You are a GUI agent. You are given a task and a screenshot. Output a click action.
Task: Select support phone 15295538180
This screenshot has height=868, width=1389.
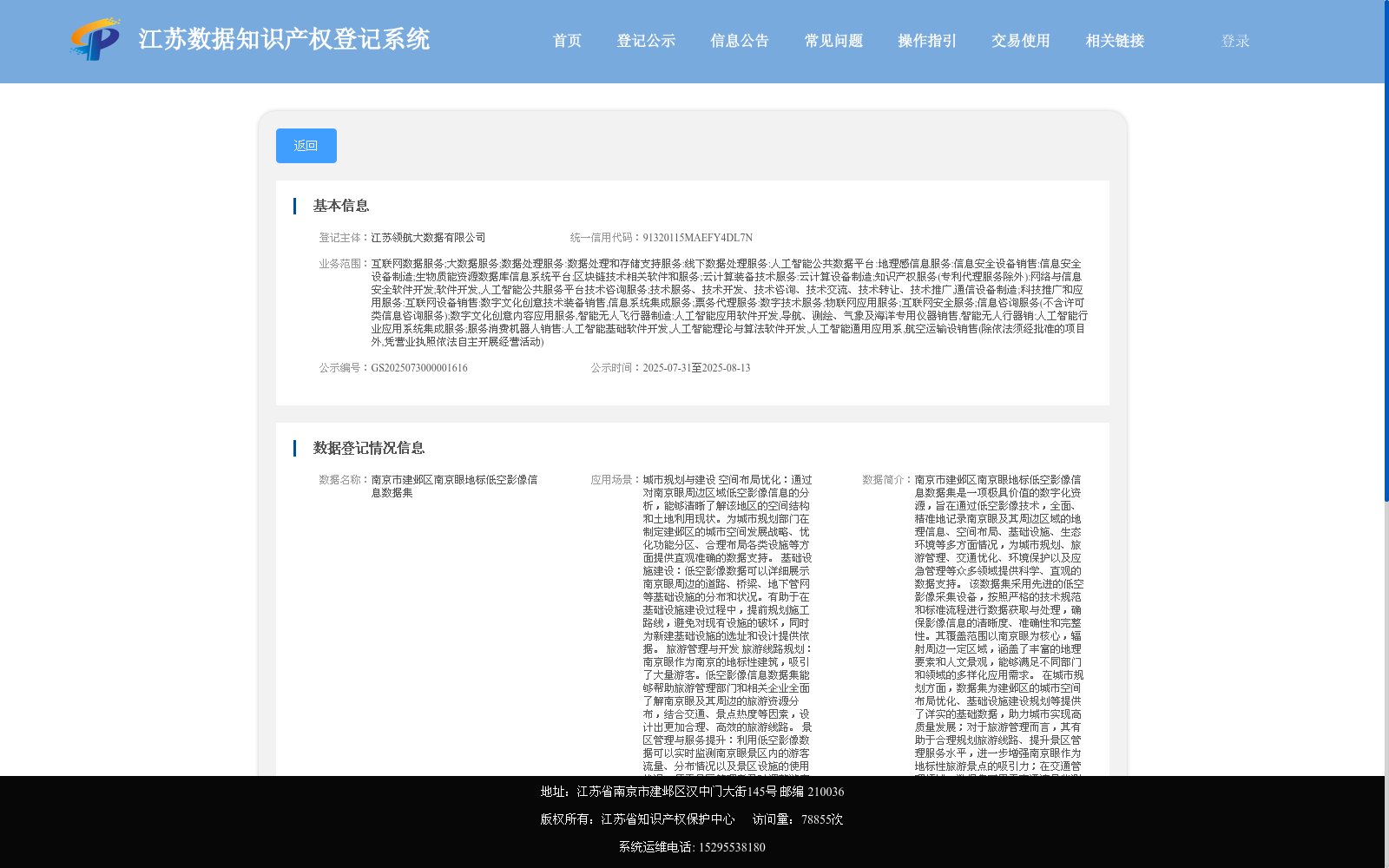(732, 847)
